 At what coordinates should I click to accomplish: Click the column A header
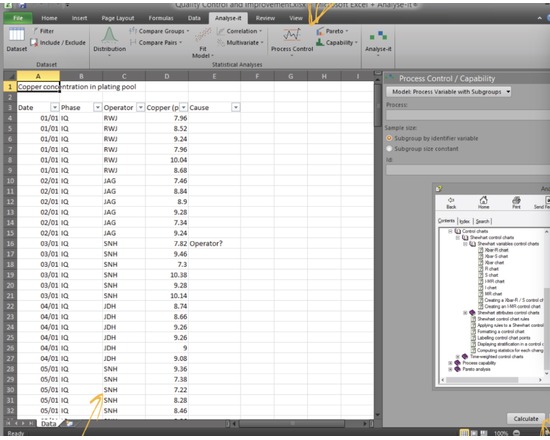pos(38,76)
